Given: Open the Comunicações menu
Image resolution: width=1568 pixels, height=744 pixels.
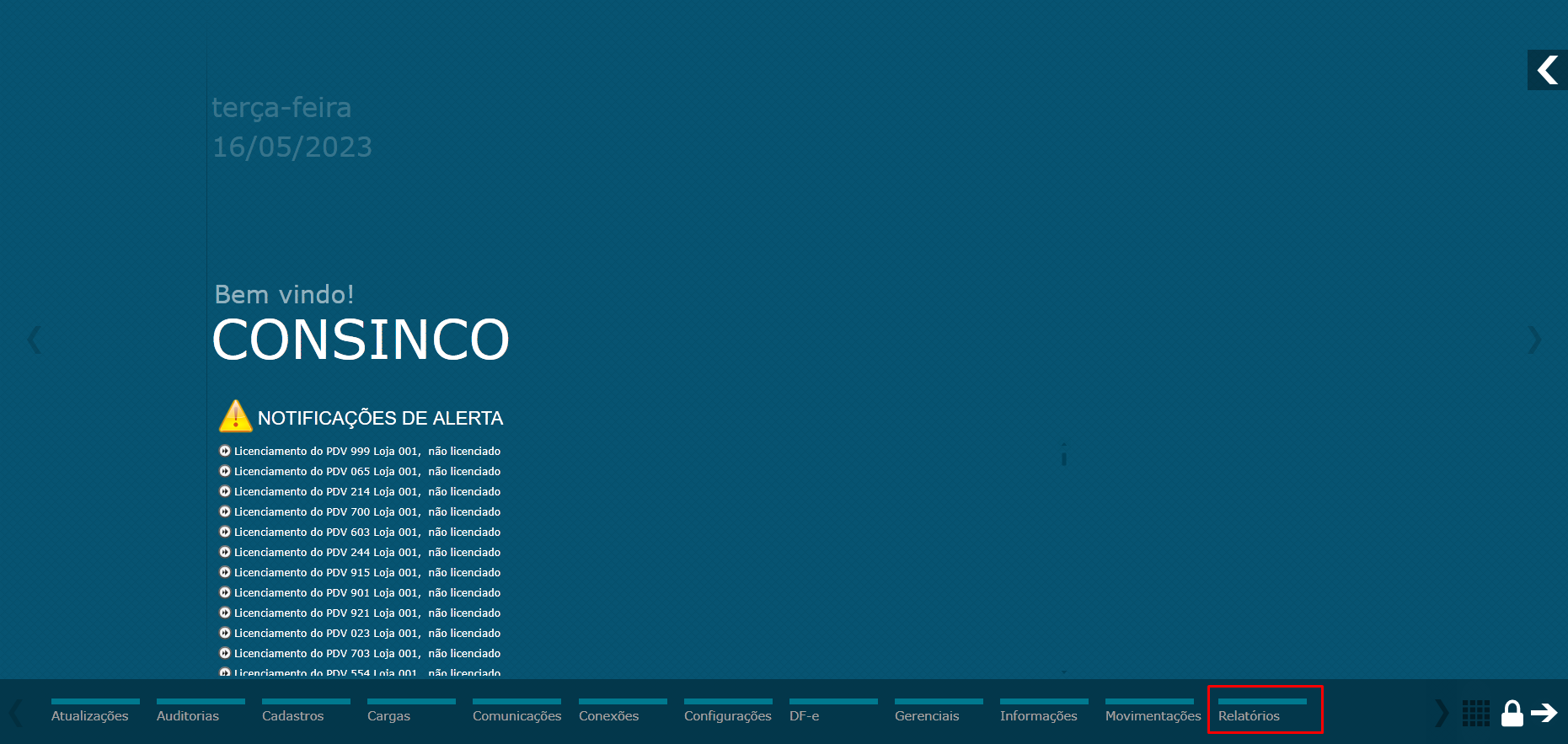Looking at the screenshot, I should point(517,710).
